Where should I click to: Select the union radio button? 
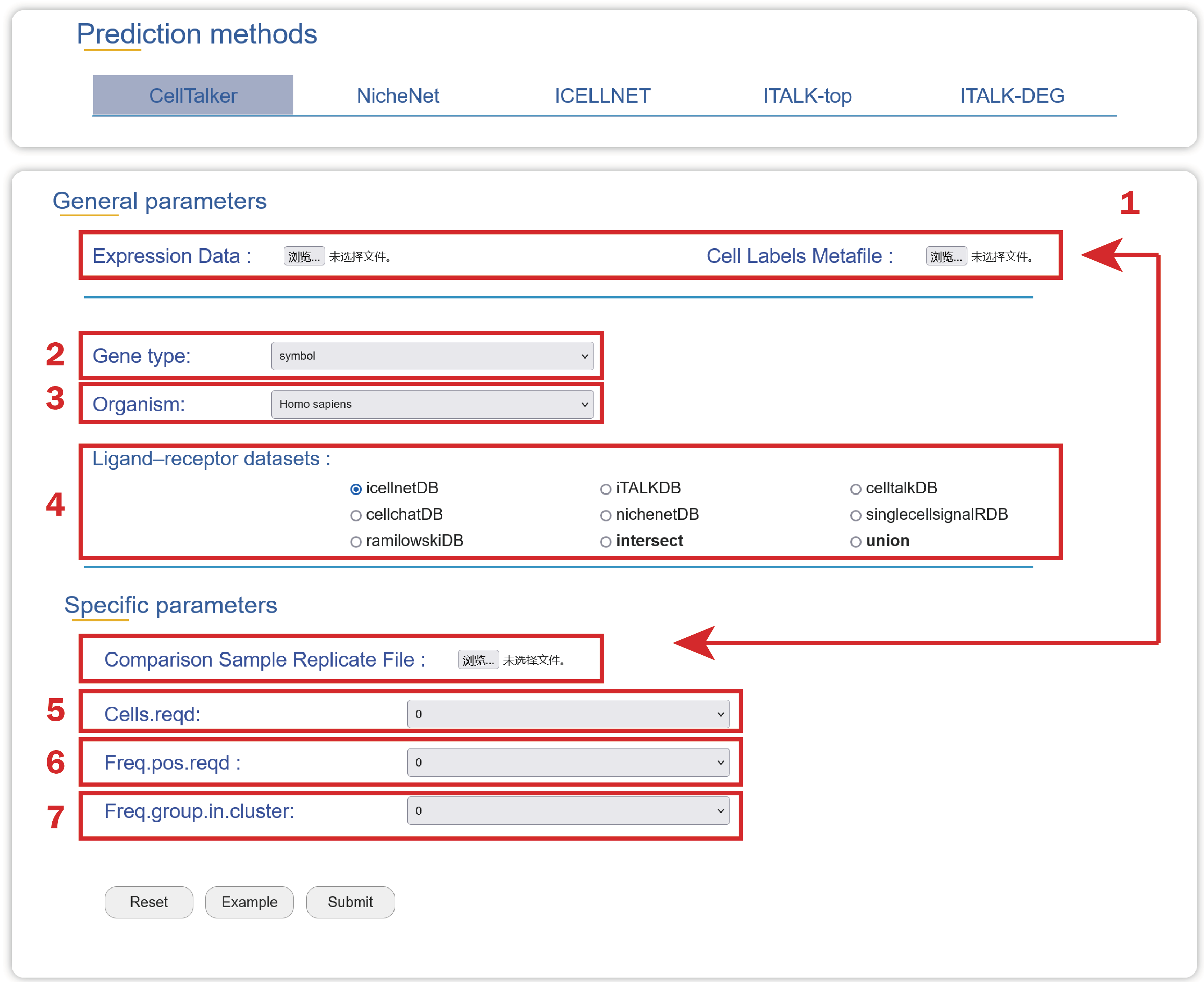point(856,542)
